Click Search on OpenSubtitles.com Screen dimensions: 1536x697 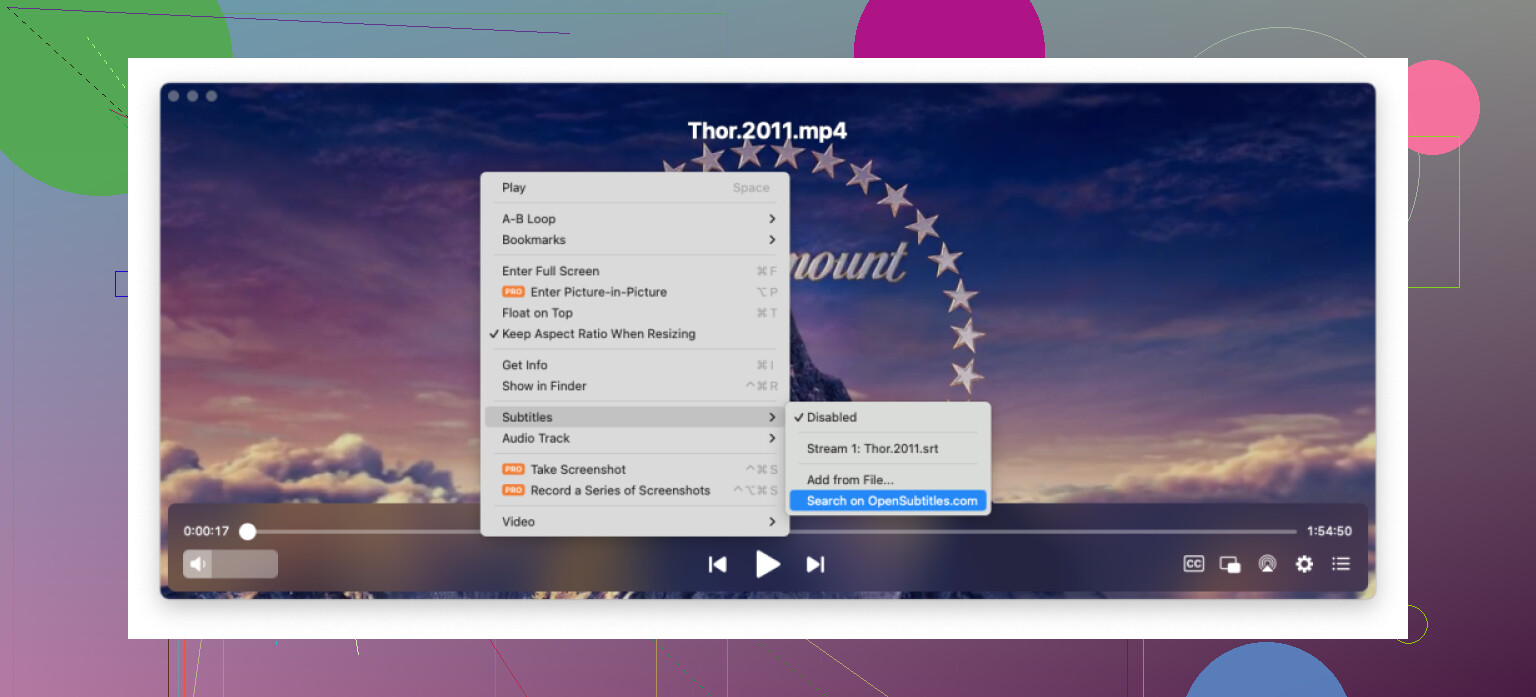(890, 501)
